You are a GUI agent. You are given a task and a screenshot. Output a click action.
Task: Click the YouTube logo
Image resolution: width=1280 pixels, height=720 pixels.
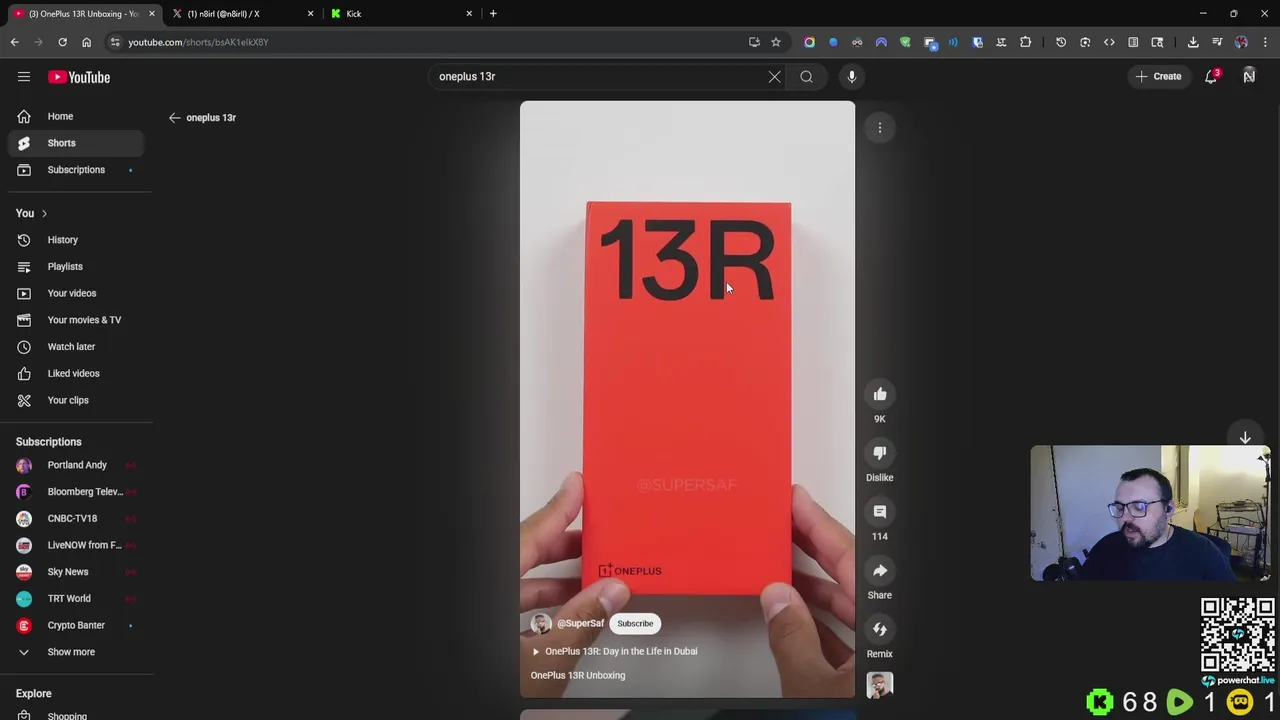[79, 77]
